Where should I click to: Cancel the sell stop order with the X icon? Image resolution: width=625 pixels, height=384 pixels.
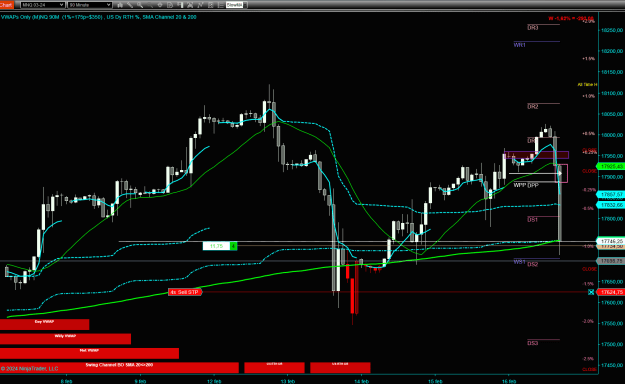[591, 292]
